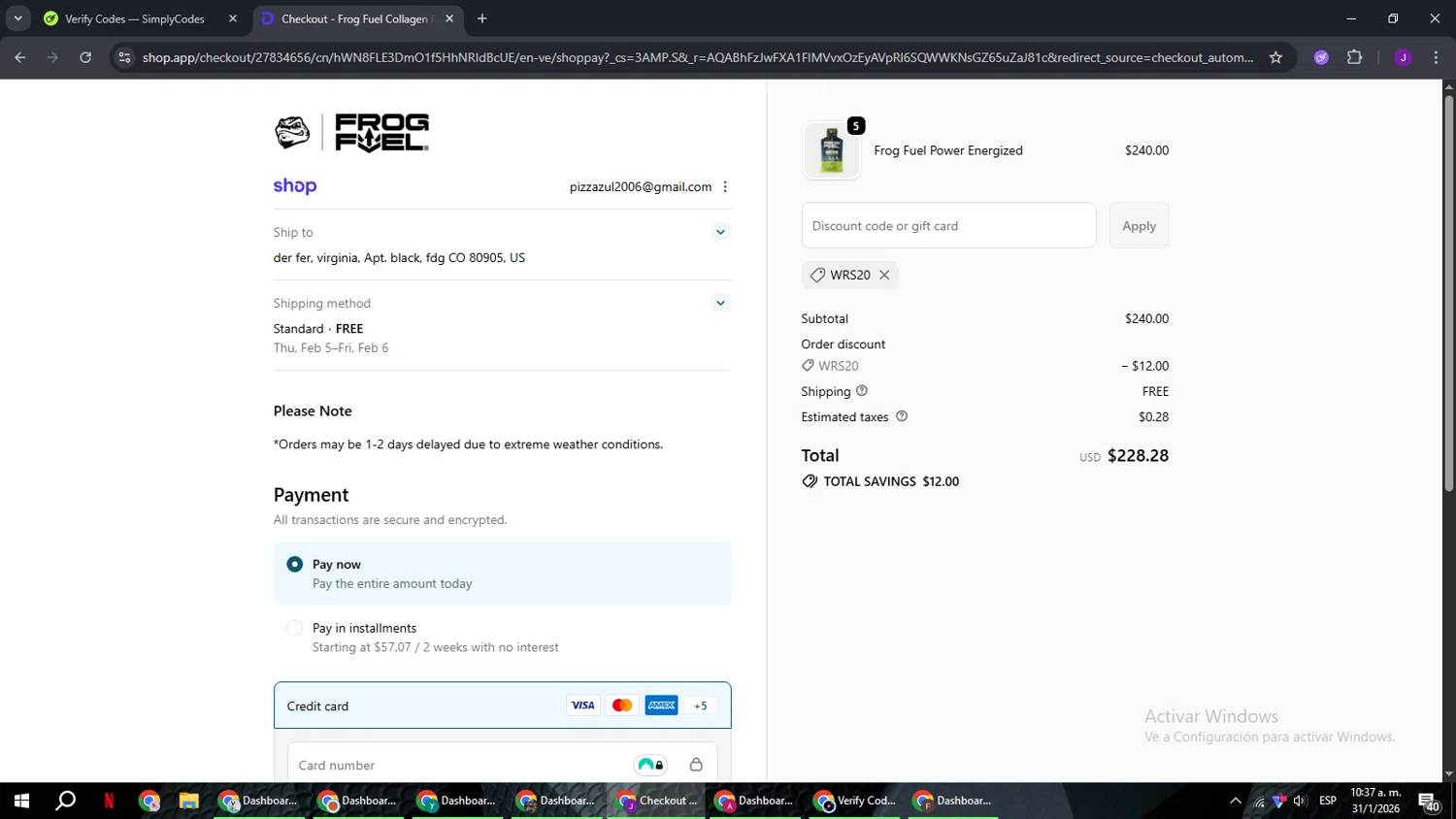
Task: Click the Credit card payment header
Action: [502, 705]
